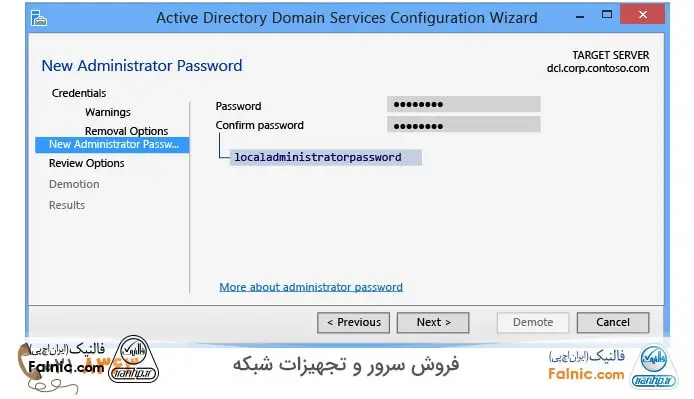Viewport: 694px width, 399px height.
Task: Click the orange Falnic.com text logo
Action: pyautogui.click(x=586, y=374)
